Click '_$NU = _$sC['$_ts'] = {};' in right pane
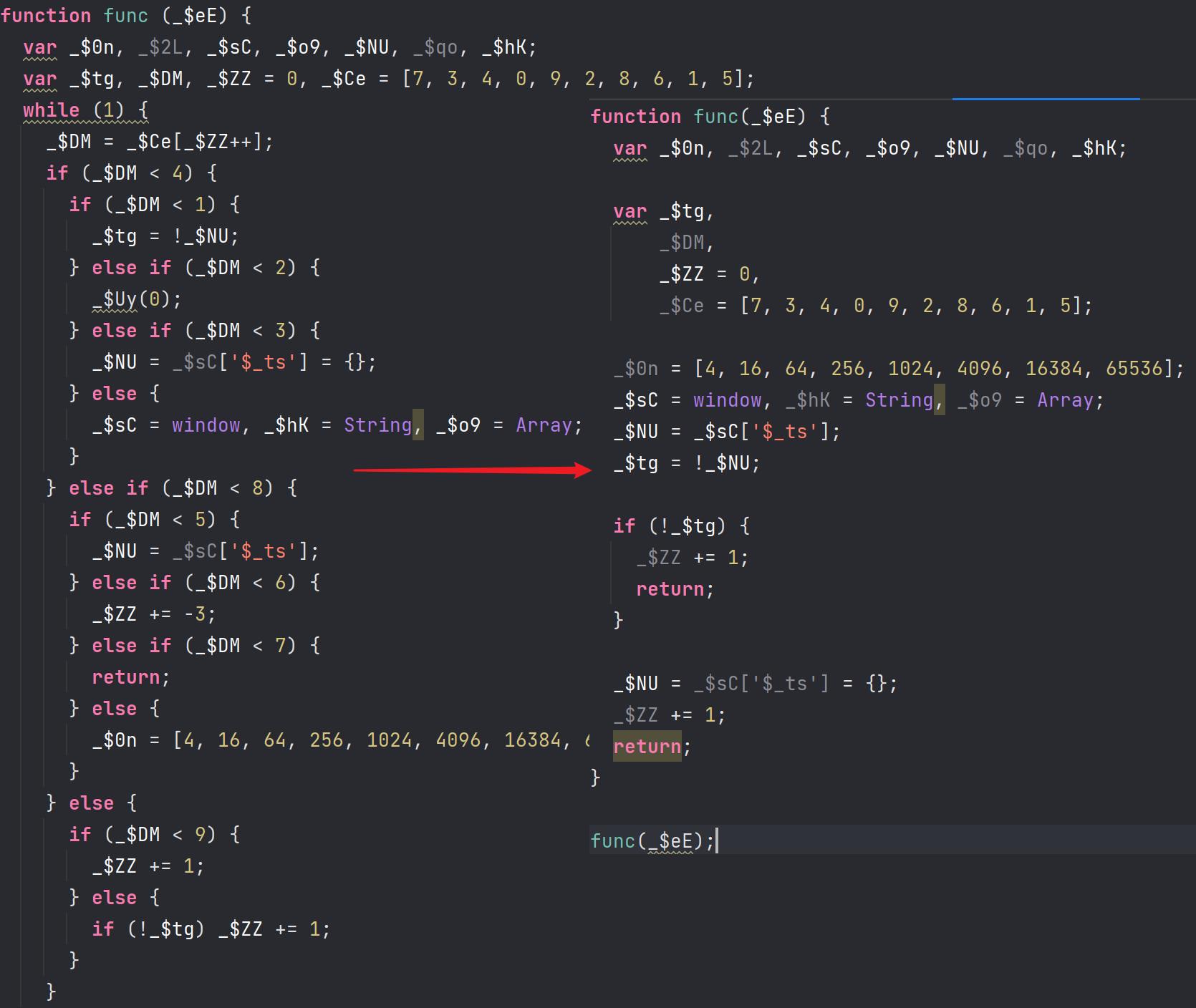This screenshot has width=1196, height=1008. click(x=756, y=684)
